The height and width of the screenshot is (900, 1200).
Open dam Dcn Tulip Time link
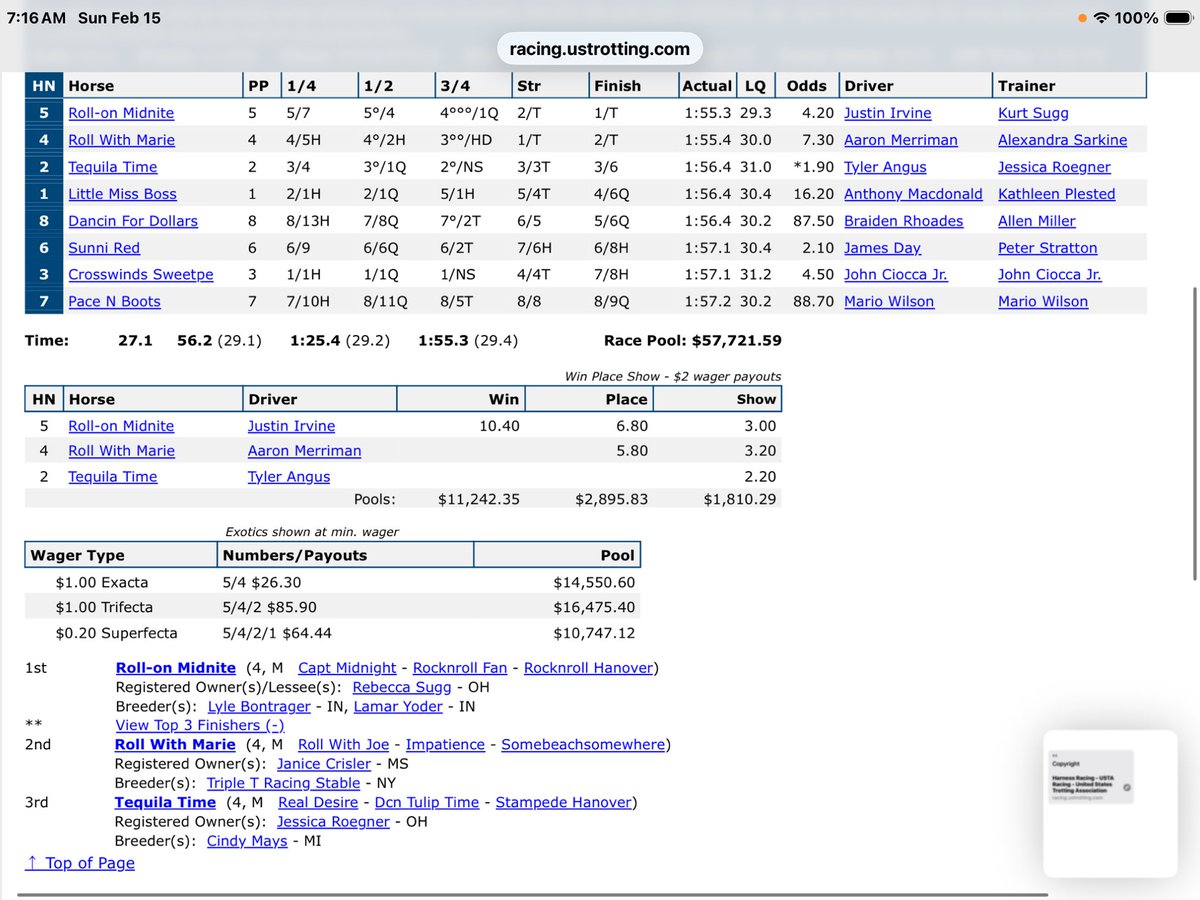point(427,802)
